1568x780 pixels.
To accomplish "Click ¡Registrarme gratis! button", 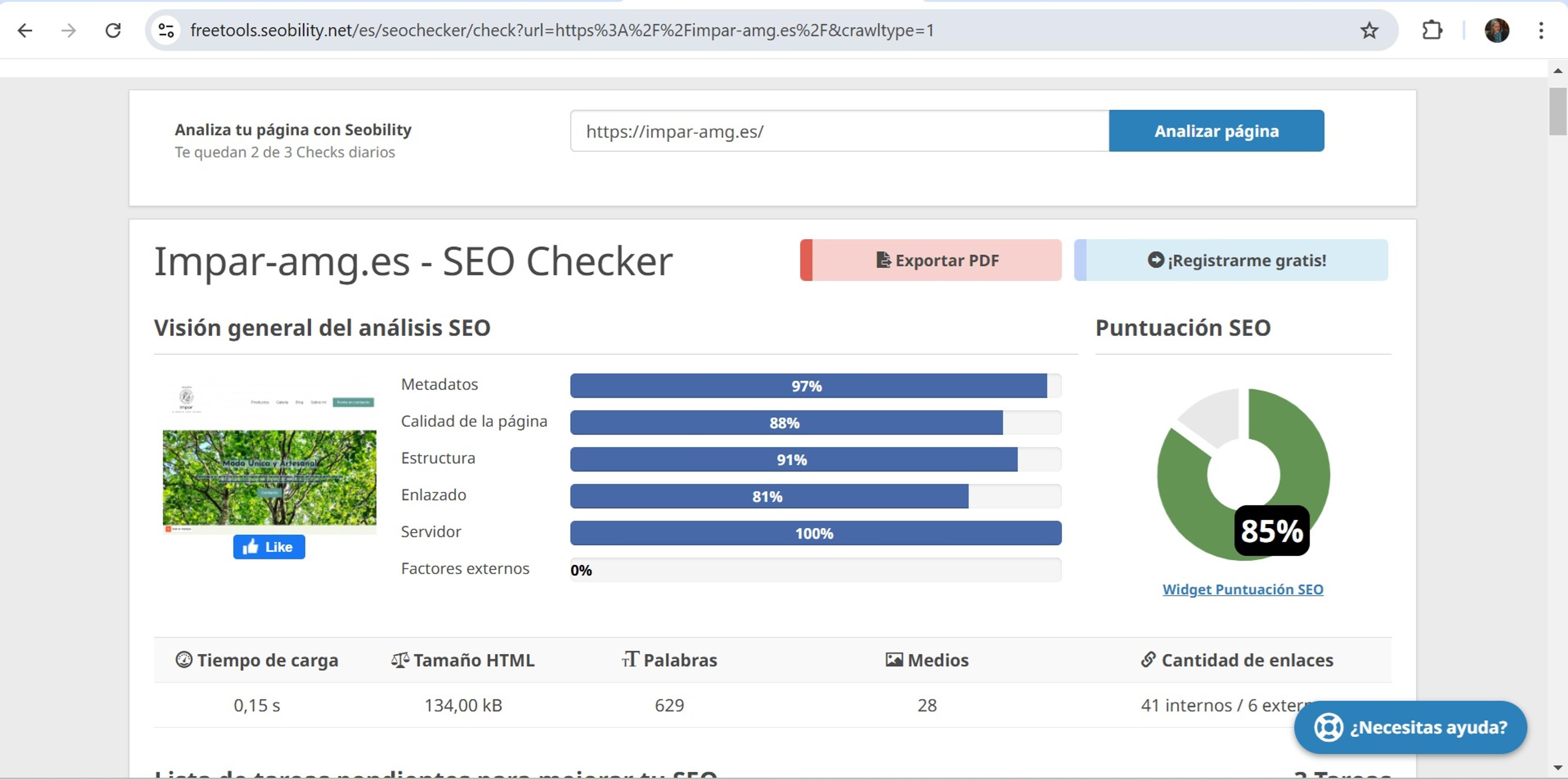I will [x=1231, y=260].
